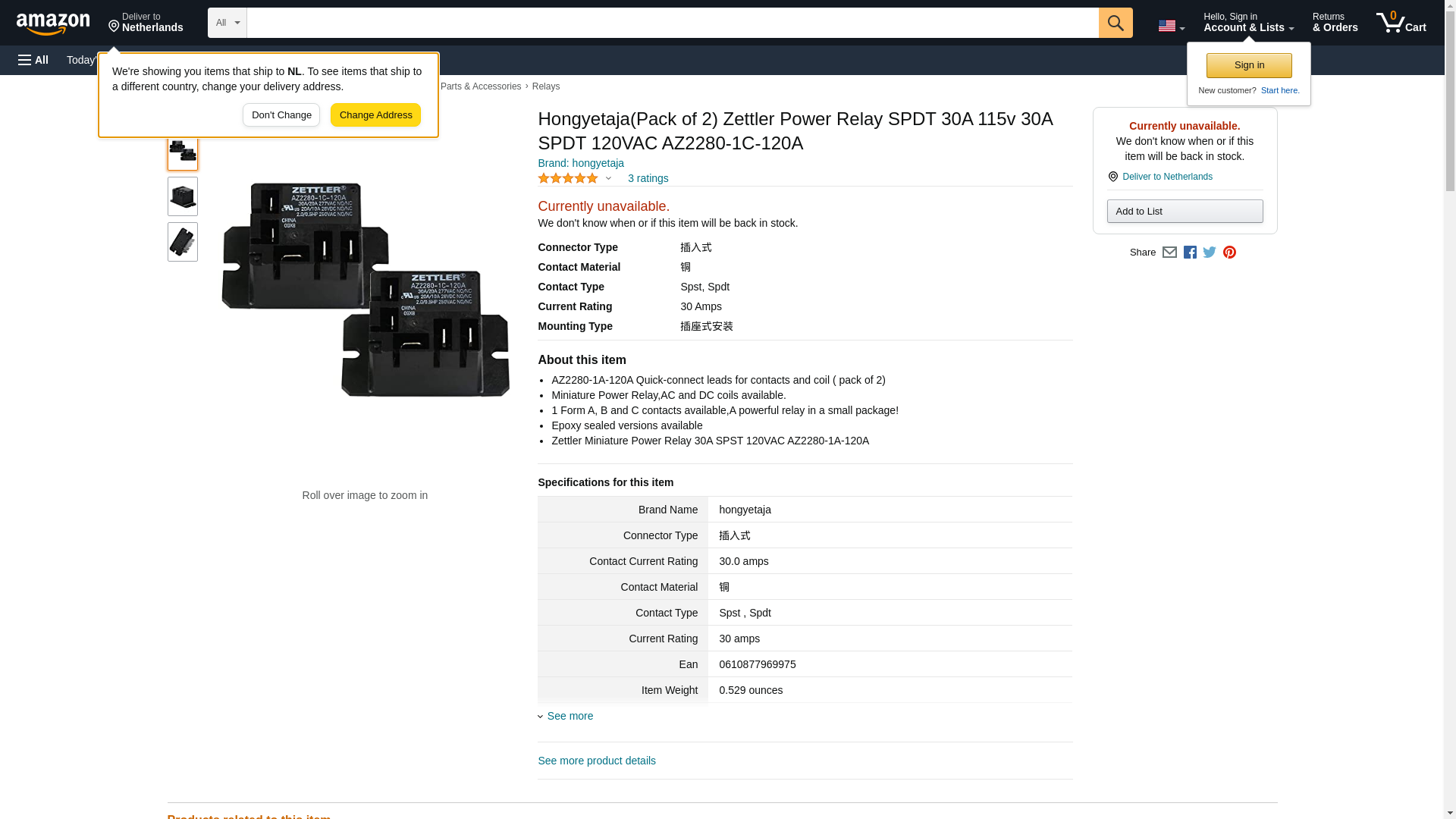This screenshot has height=819, width=1456.
Task: Click the Change Address button
Action: tap(375, 115)
